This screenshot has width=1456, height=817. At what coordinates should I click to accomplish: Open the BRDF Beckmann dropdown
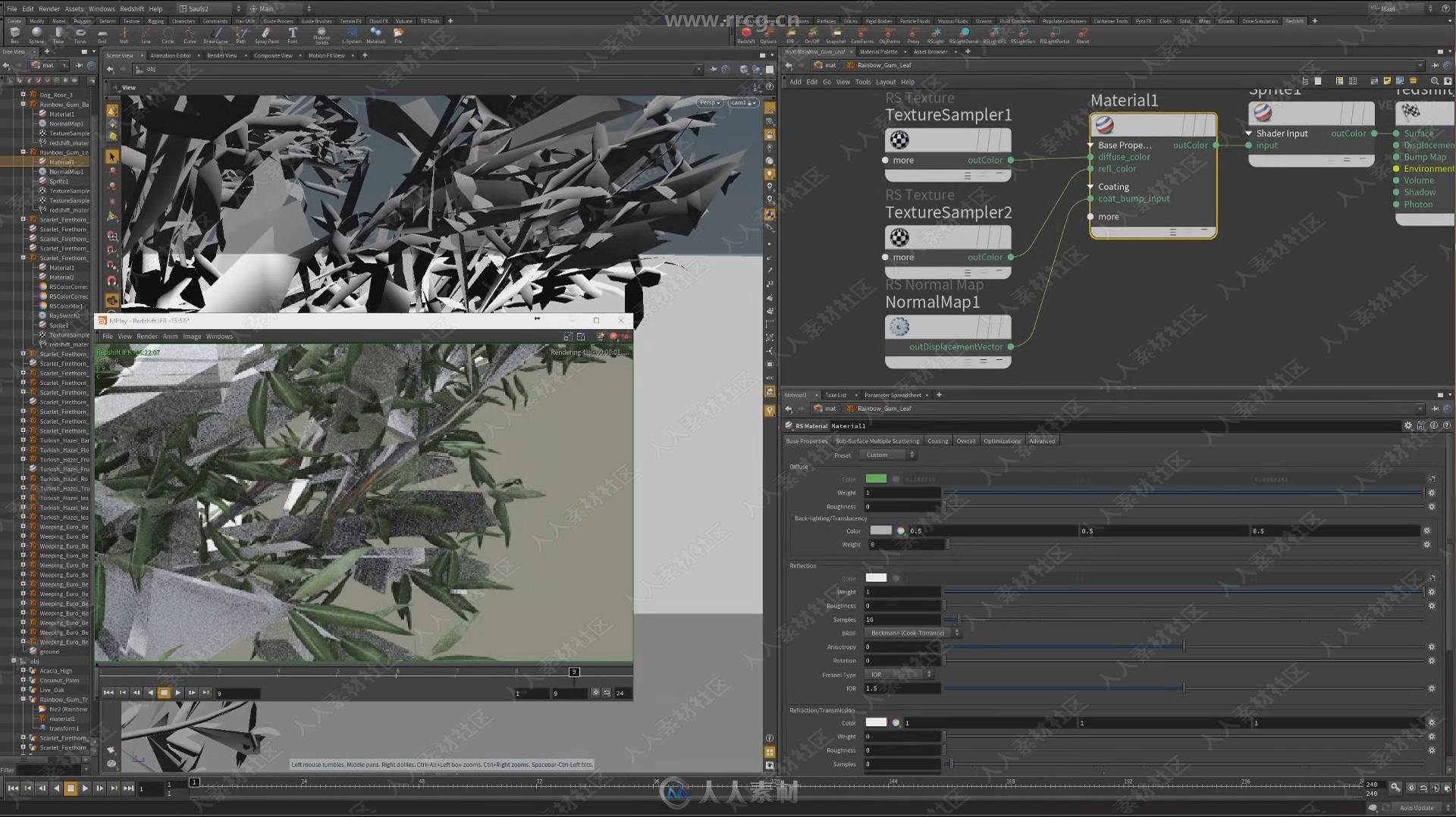pos(912,633)
